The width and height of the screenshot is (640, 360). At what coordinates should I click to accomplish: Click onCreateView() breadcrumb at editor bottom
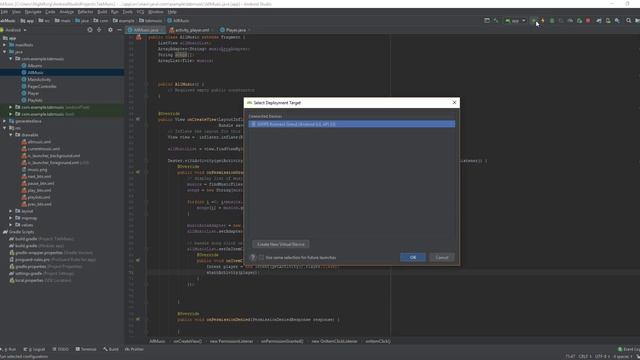click(x=188, y=341)
